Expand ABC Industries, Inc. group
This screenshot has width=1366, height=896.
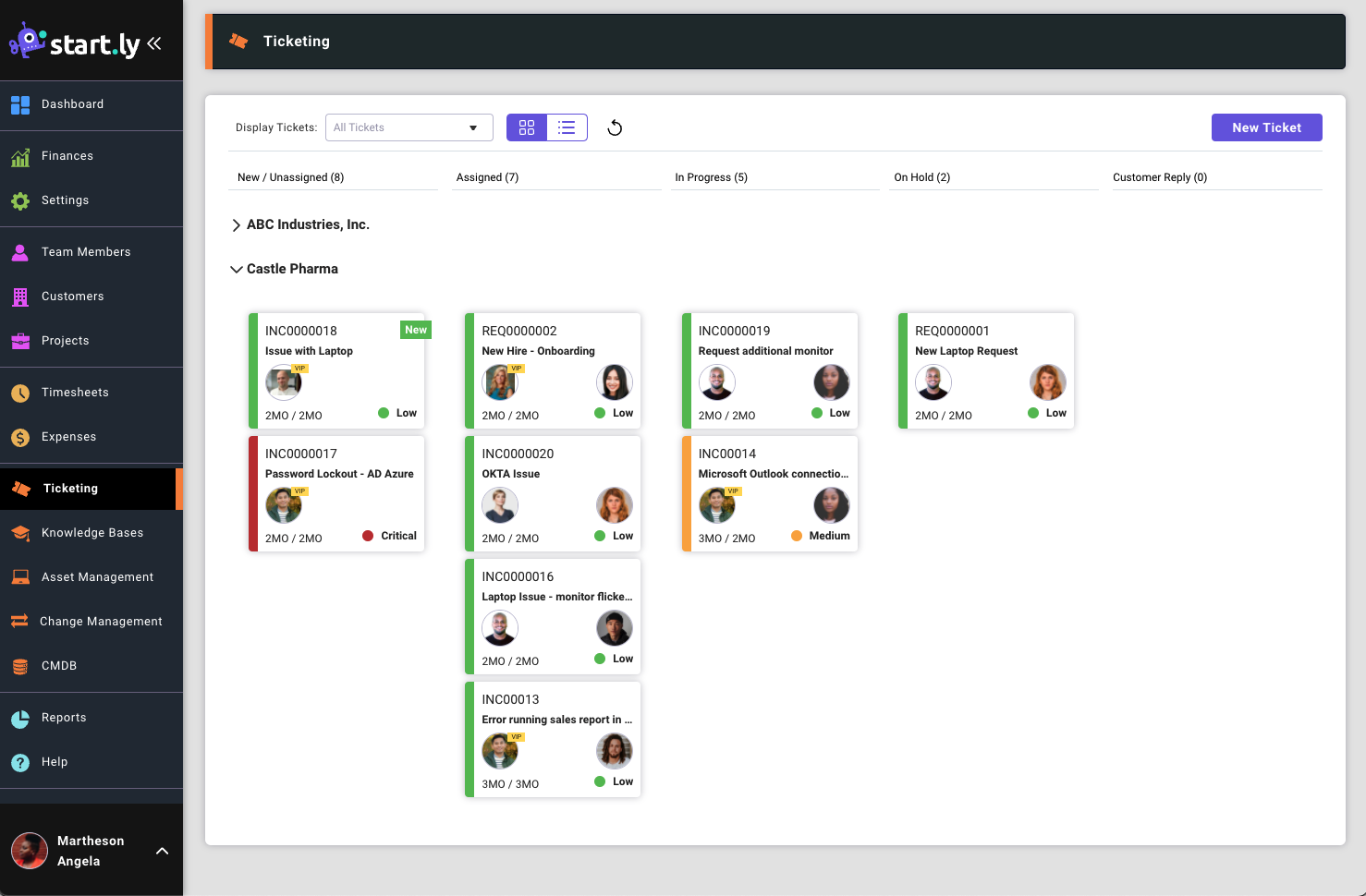(x=237, y=225)
